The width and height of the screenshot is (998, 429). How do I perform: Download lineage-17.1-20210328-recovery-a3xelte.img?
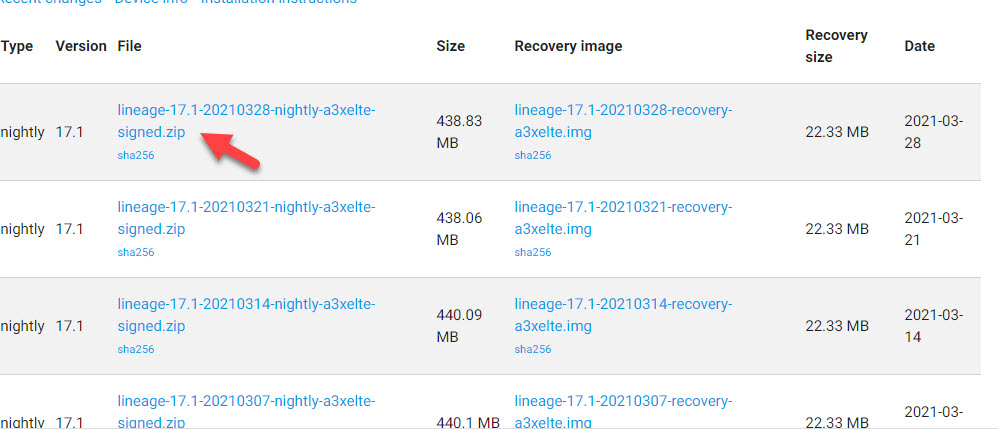point(623,122)
